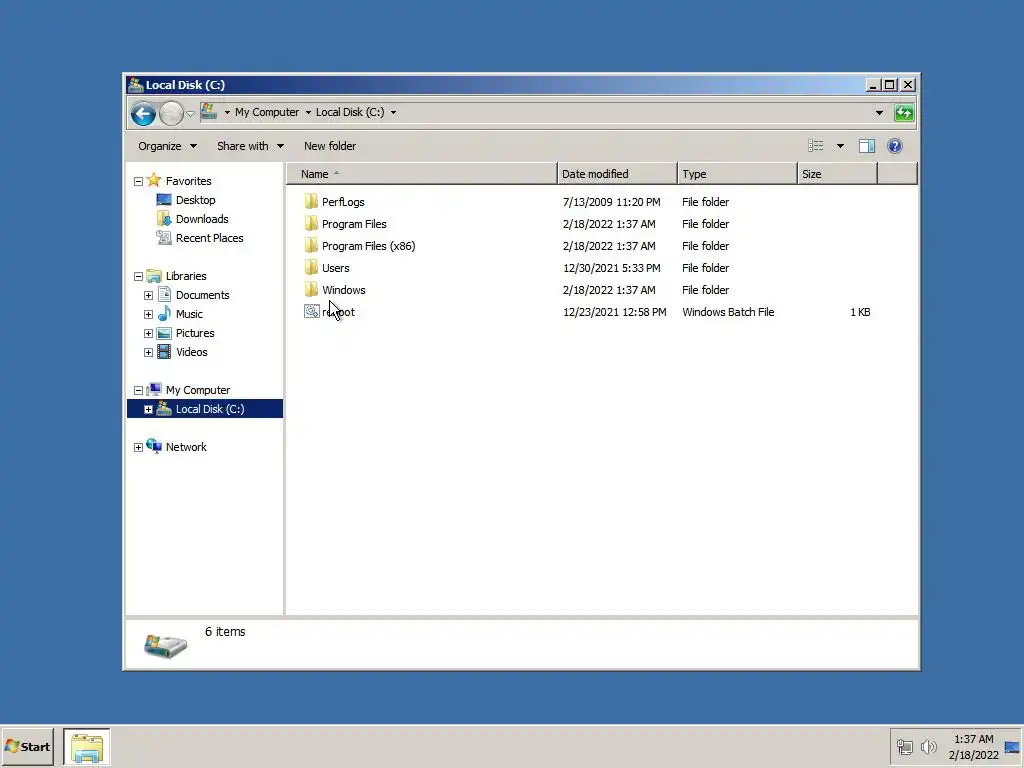Select Favorites in the navigation pane
This screenshot has height=768, width=1024.
tap(188, 181)
